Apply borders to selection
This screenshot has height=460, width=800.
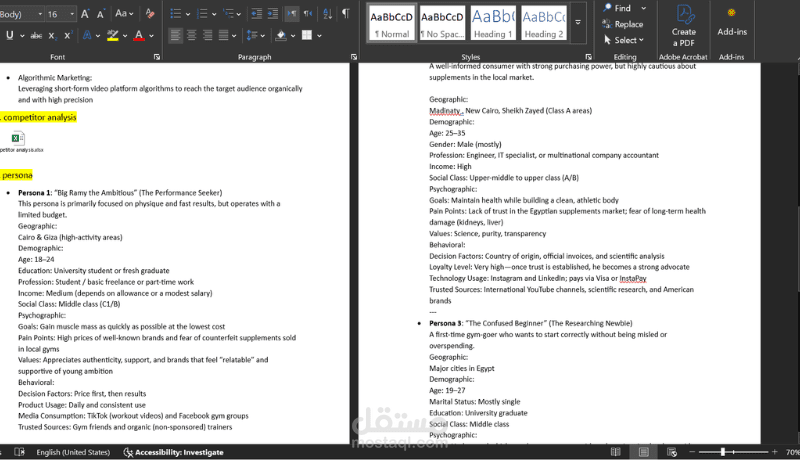click(307, 35)
